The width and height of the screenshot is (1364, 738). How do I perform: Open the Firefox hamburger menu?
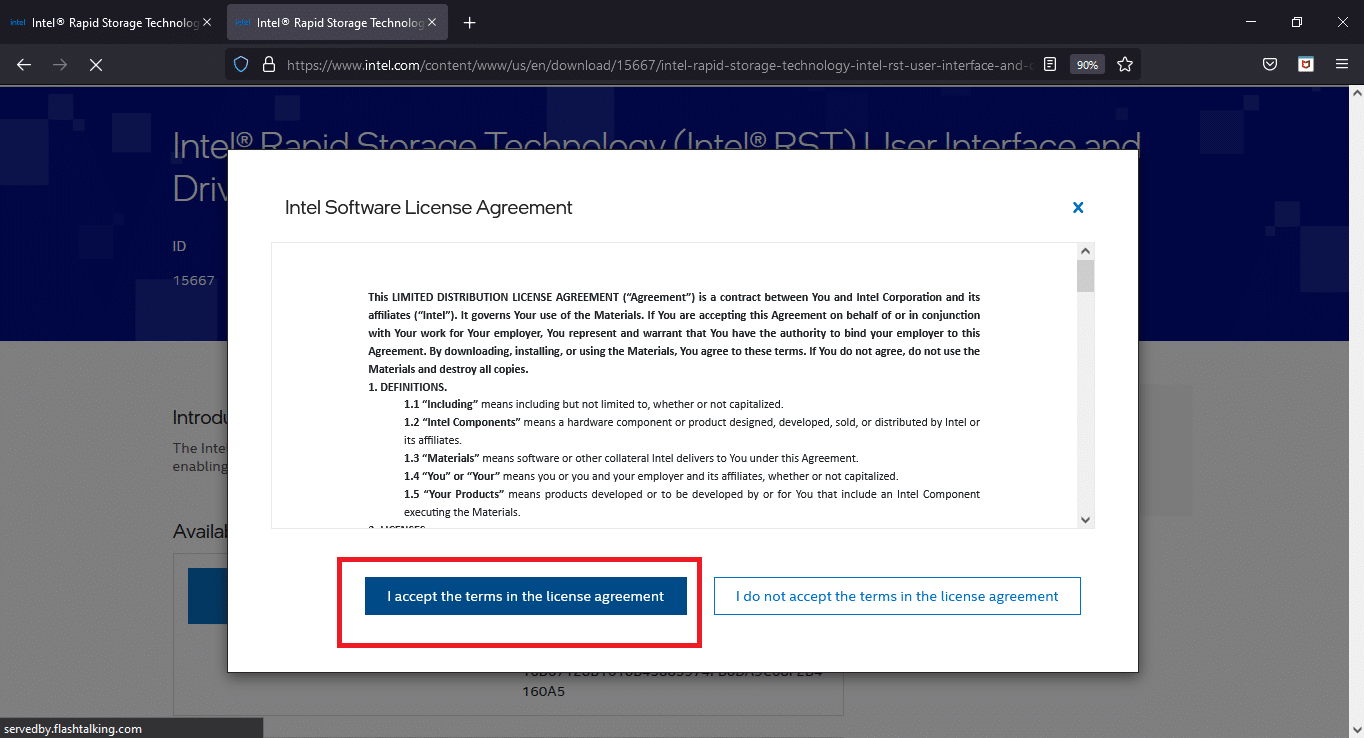(1341, 64)
